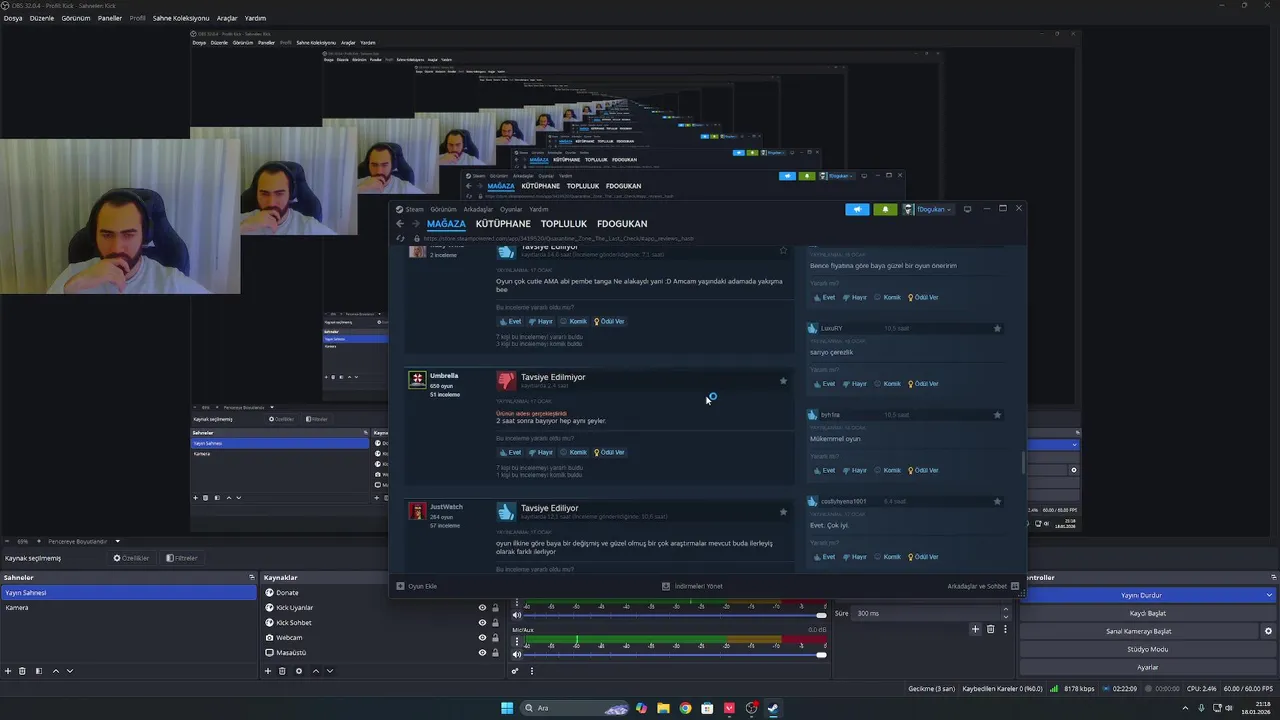Click the Steam page vertical scrollbar thumb
Screen dimensions: 1280x720
pos(1022,462)
